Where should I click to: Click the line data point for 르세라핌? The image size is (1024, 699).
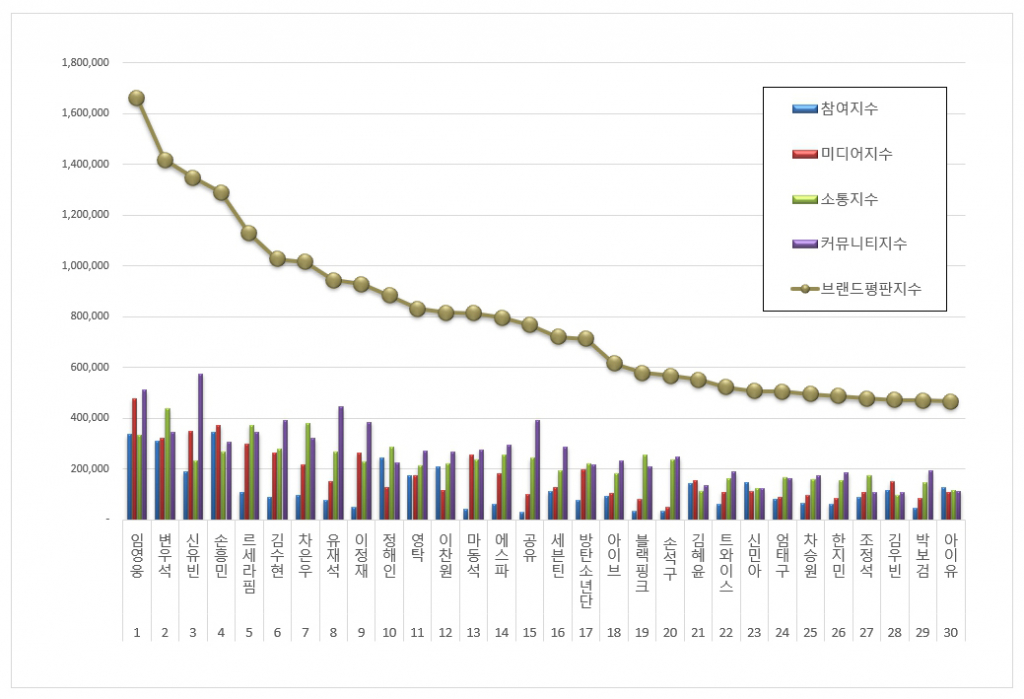(249, 233)
